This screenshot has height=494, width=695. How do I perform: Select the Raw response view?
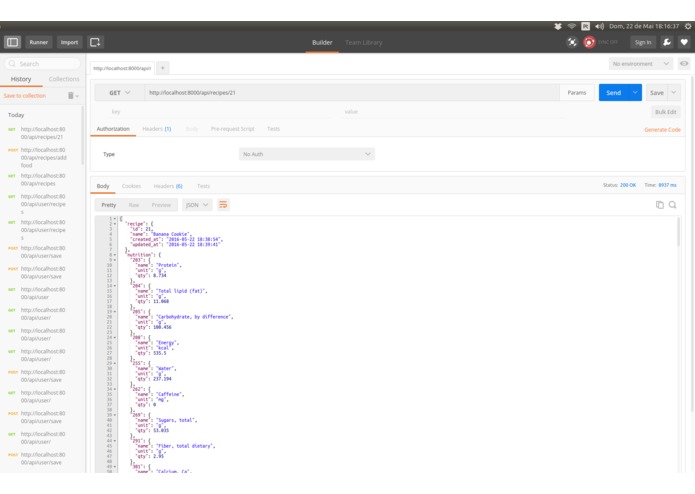(134, 205)
